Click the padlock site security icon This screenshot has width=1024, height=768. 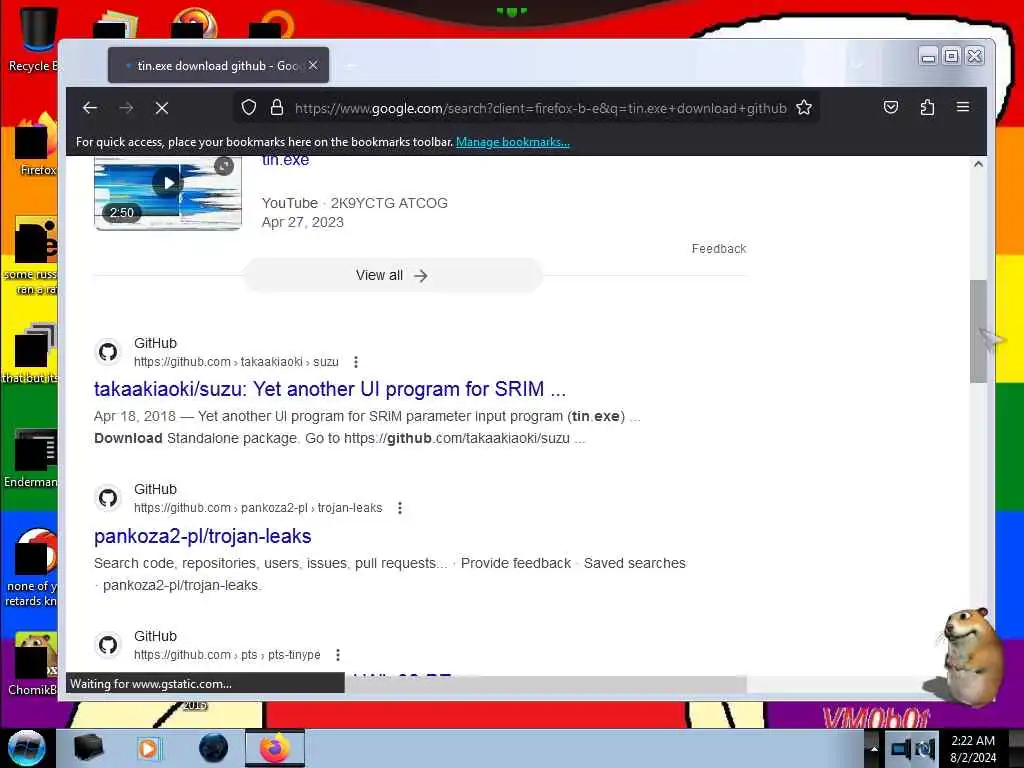pyautogui.click(x=277, y=107)
